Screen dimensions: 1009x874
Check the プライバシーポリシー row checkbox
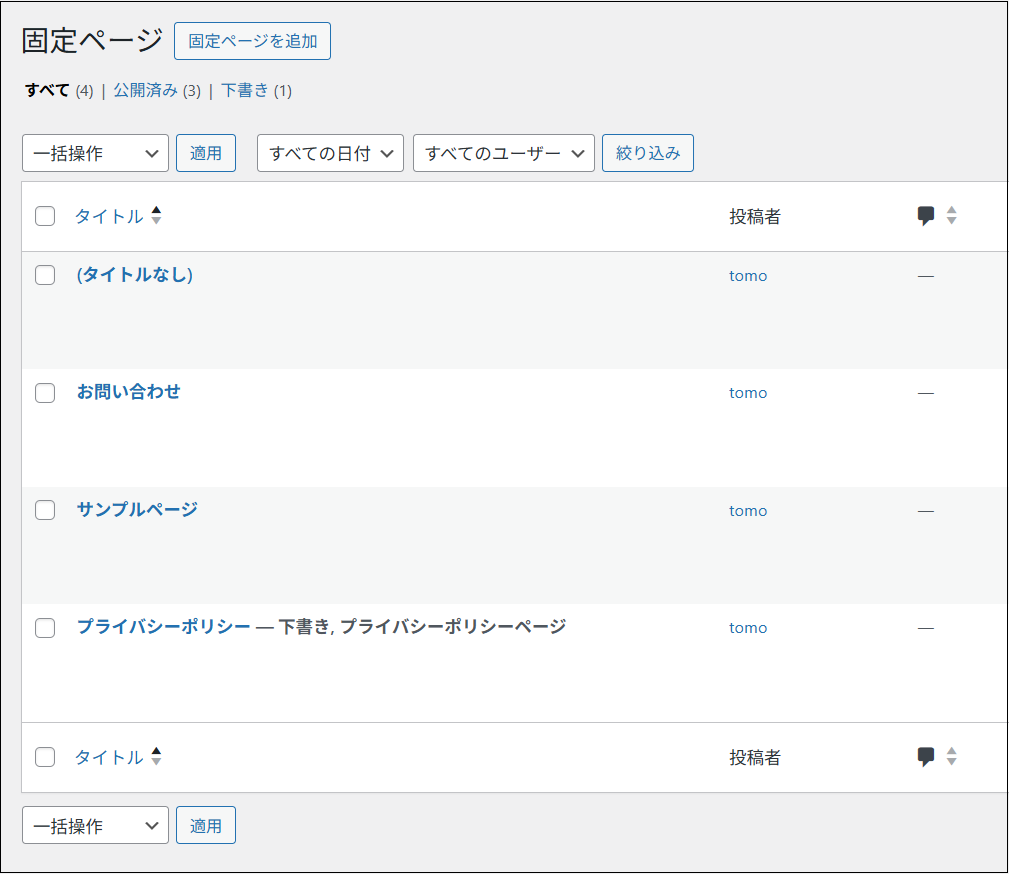[45, 628]
